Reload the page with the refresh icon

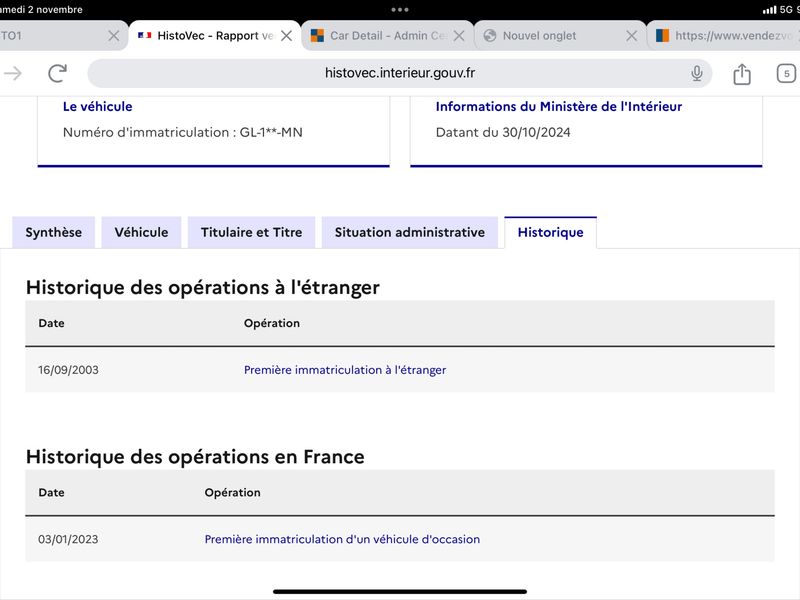[x=58, y=73]
